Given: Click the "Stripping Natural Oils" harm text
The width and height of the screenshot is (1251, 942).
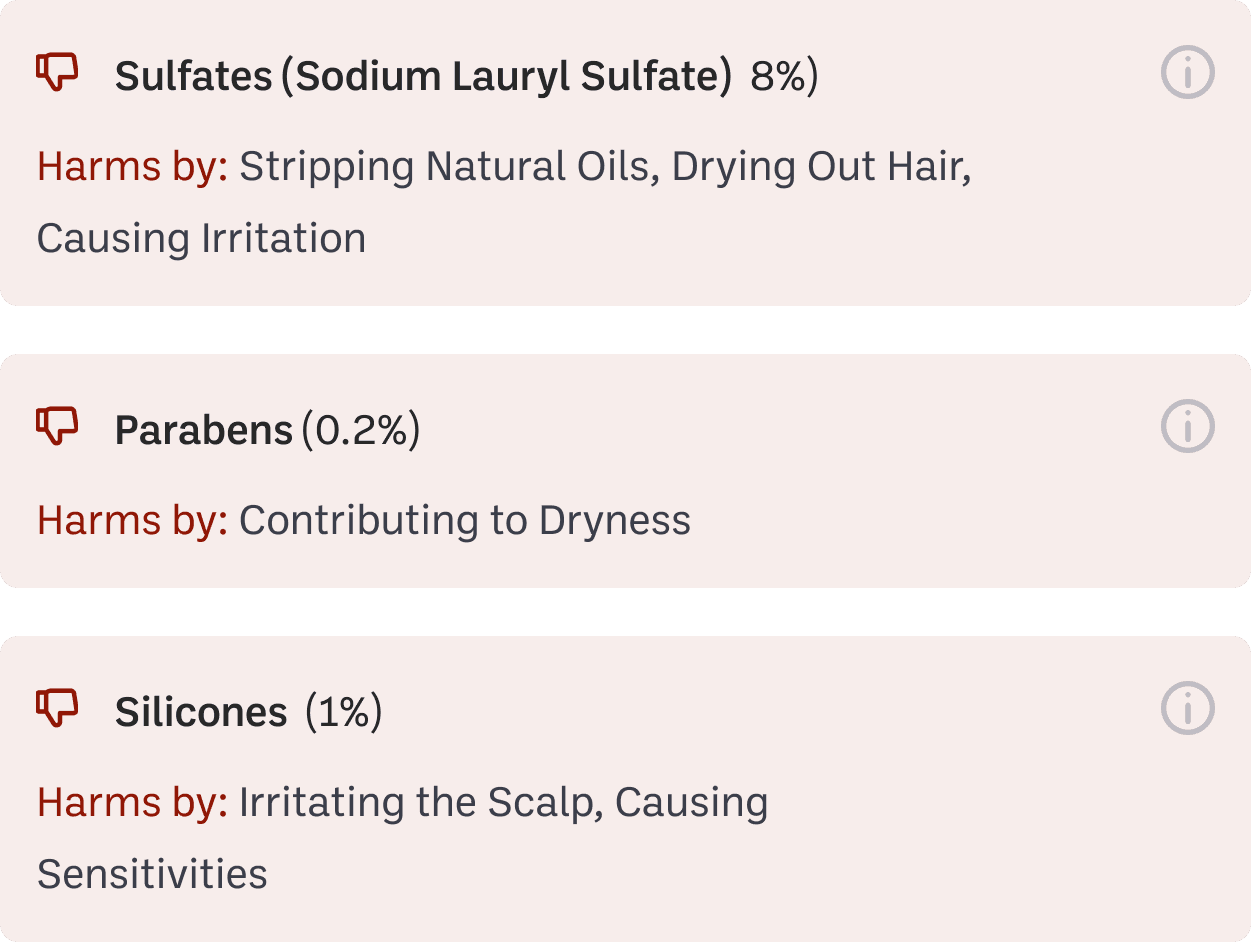Looking at the screenshot, I should pos(444,166).
